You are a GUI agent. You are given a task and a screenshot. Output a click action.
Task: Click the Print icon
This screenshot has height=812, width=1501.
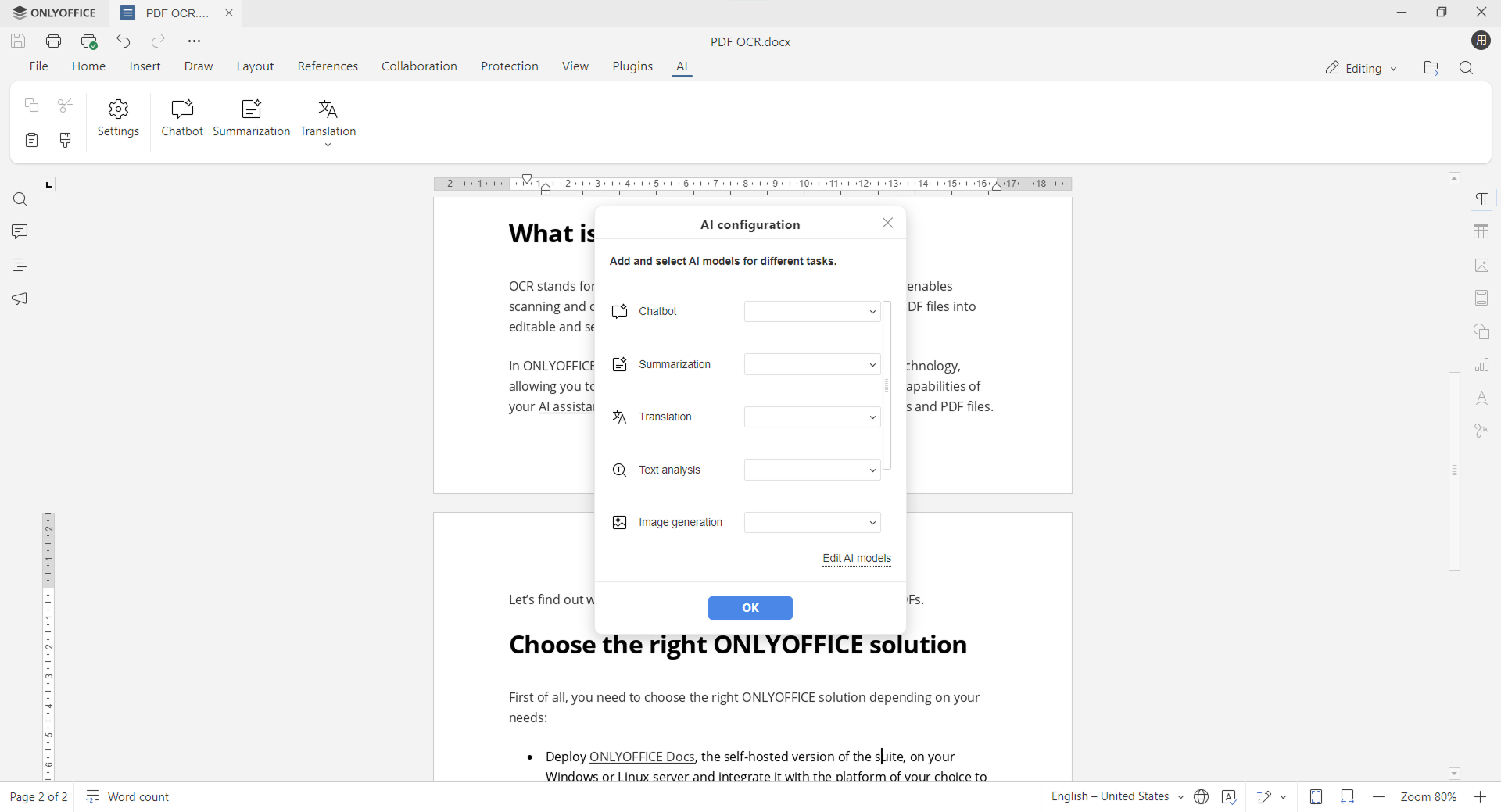tap(54, 41)
